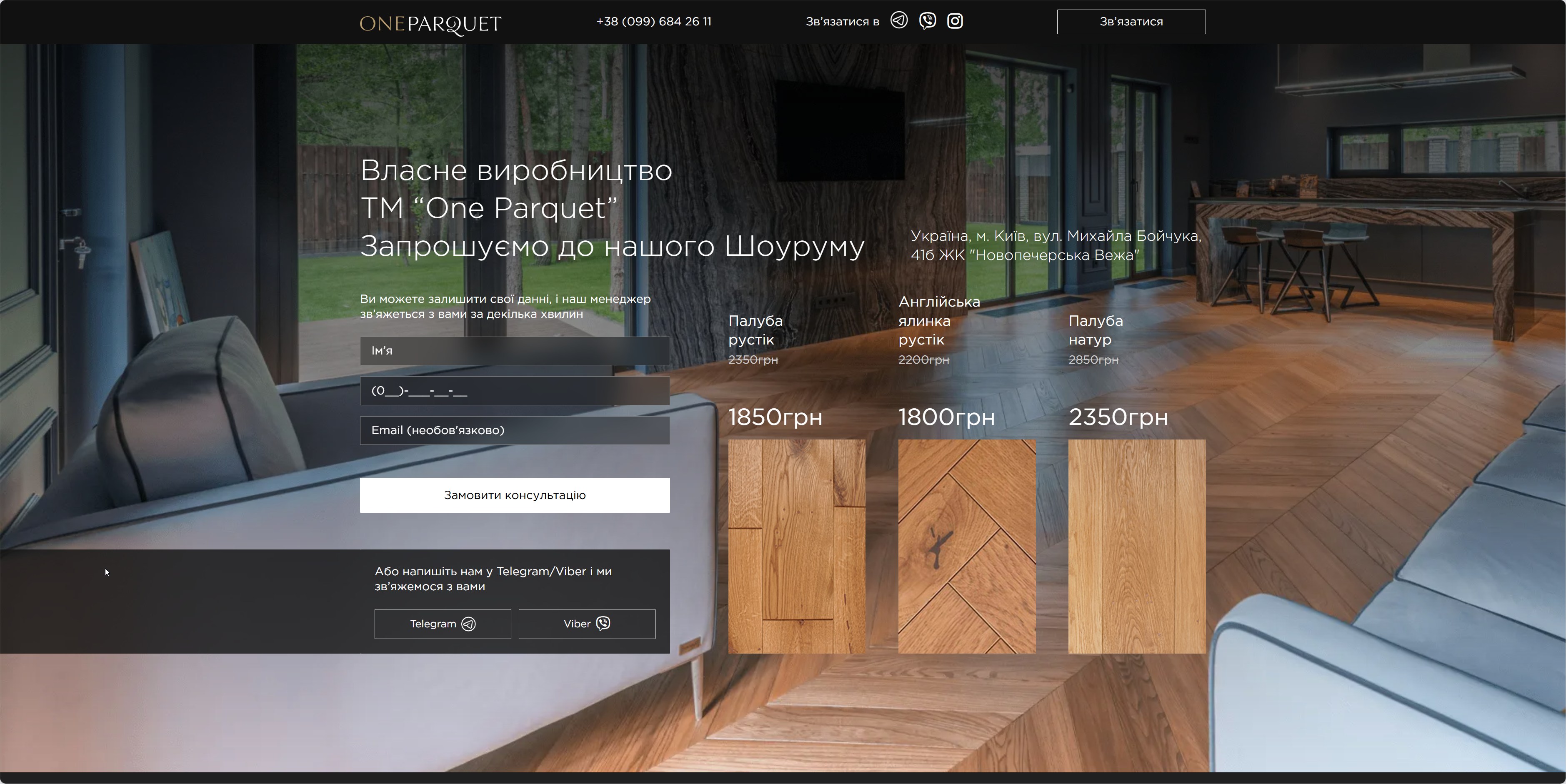Image resolution: width=1566 pixels, height=784 pixels.
Task: Click the showroom address text
Action: tap(1056, 245)
